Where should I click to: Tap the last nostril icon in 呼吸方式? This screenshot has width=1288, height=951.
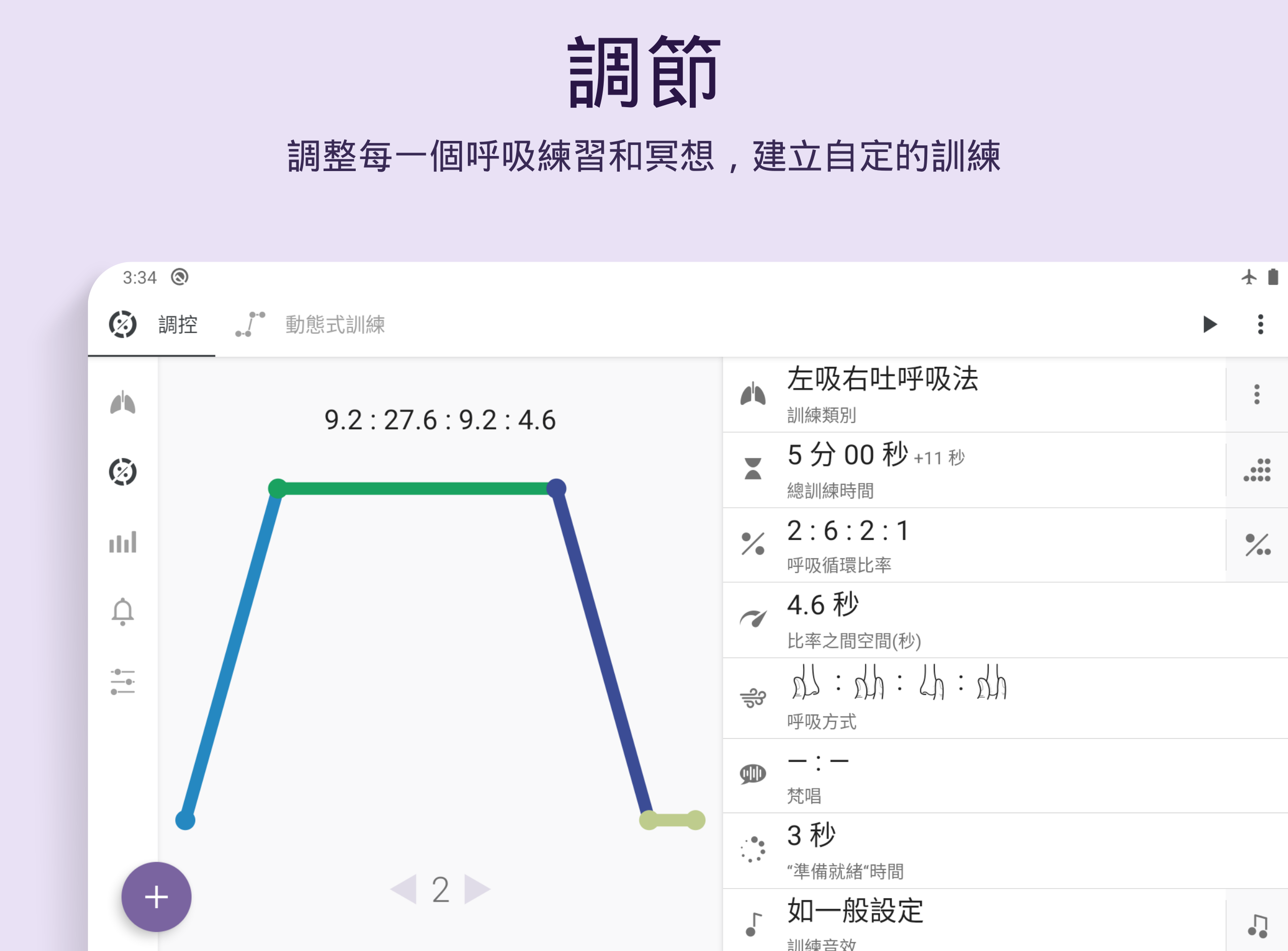[x=991, y=682]
